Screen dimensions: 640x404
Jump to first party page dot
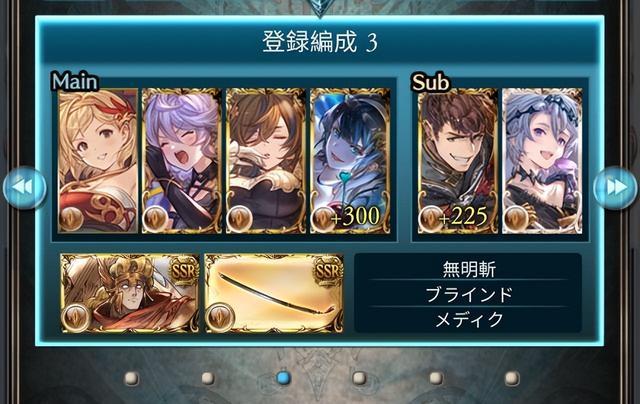131,378
